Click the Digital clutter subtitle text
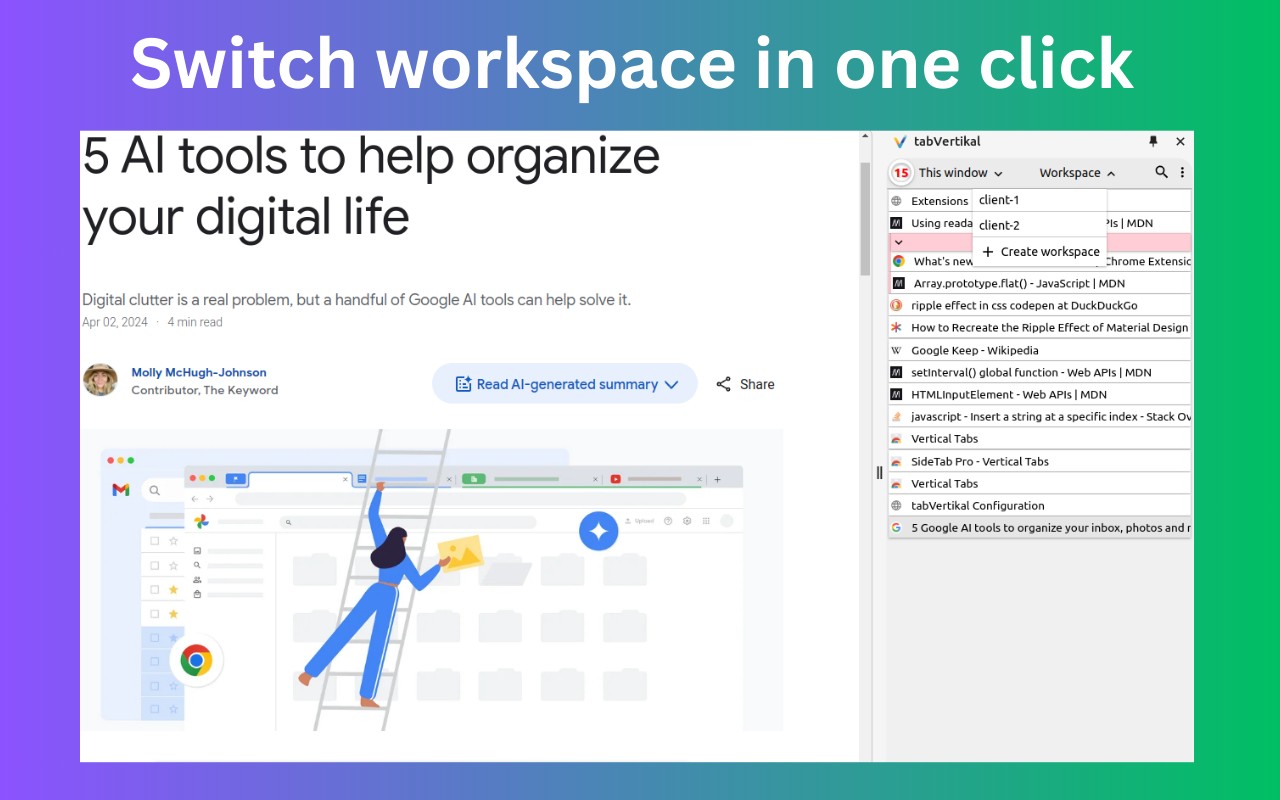The image size is (1280, 800). (356, 300)
